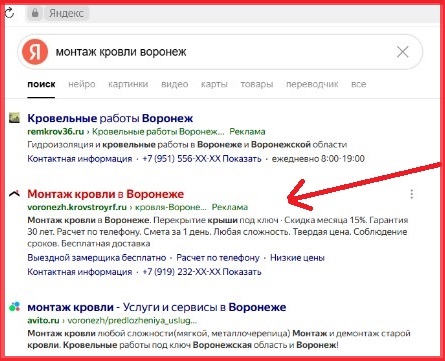Click the remkrov36.ru domain link
Screen dimensions: 445x361
tap(56, 131)
